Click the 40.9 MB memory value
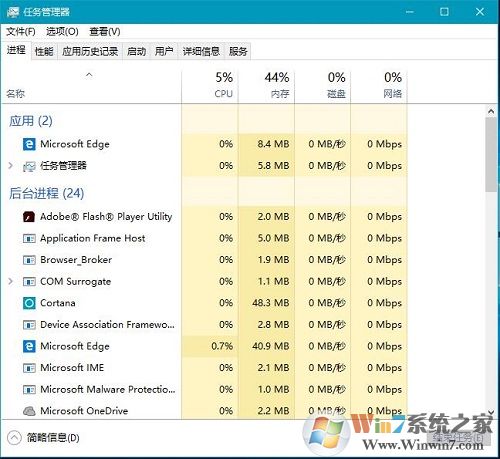This screenshot has height=459, width=500. [270, 346]
